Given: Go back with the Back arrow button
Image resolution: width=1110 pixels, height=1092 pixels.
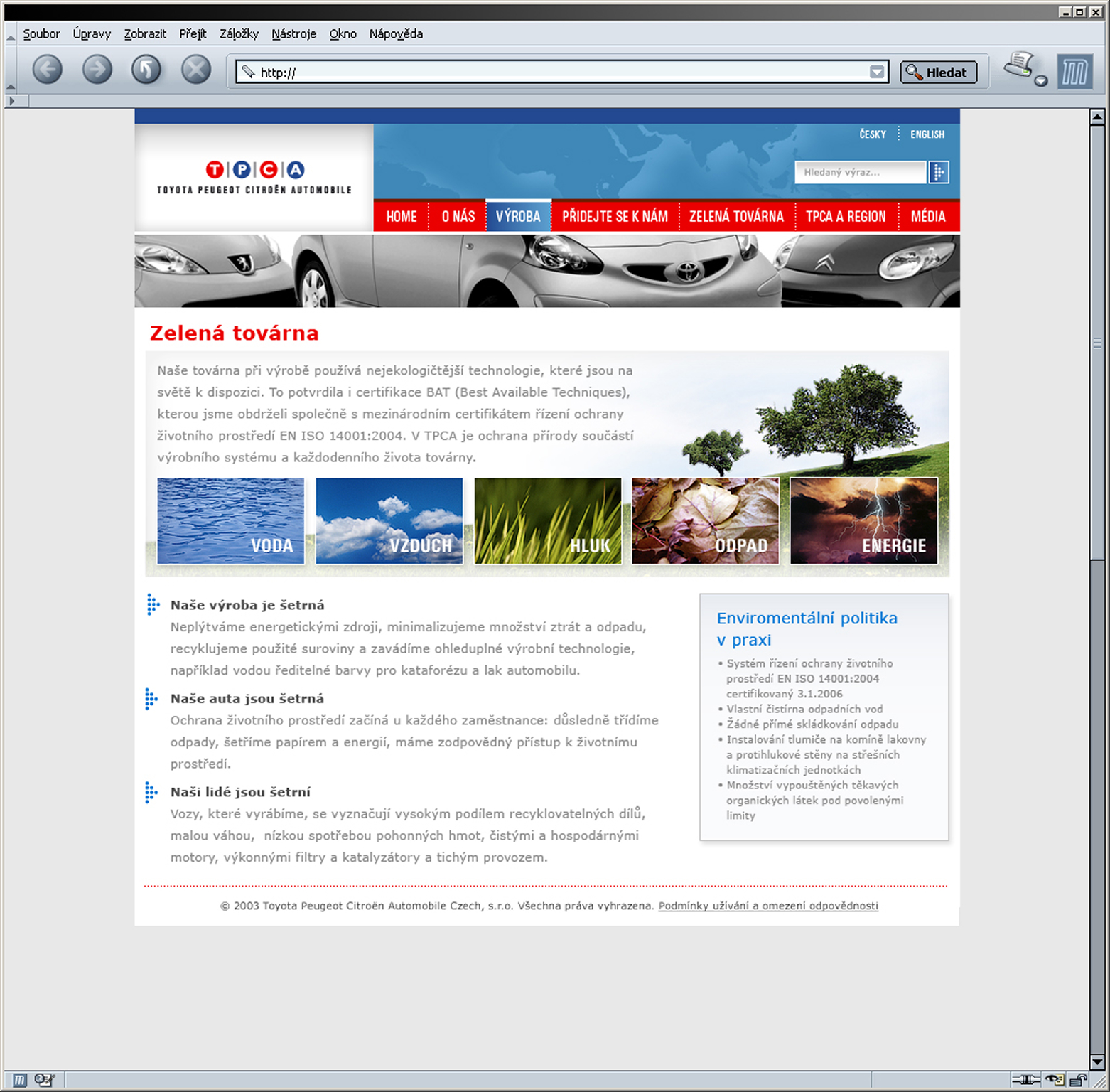Looking at the screenshot, I should (48, 70).
